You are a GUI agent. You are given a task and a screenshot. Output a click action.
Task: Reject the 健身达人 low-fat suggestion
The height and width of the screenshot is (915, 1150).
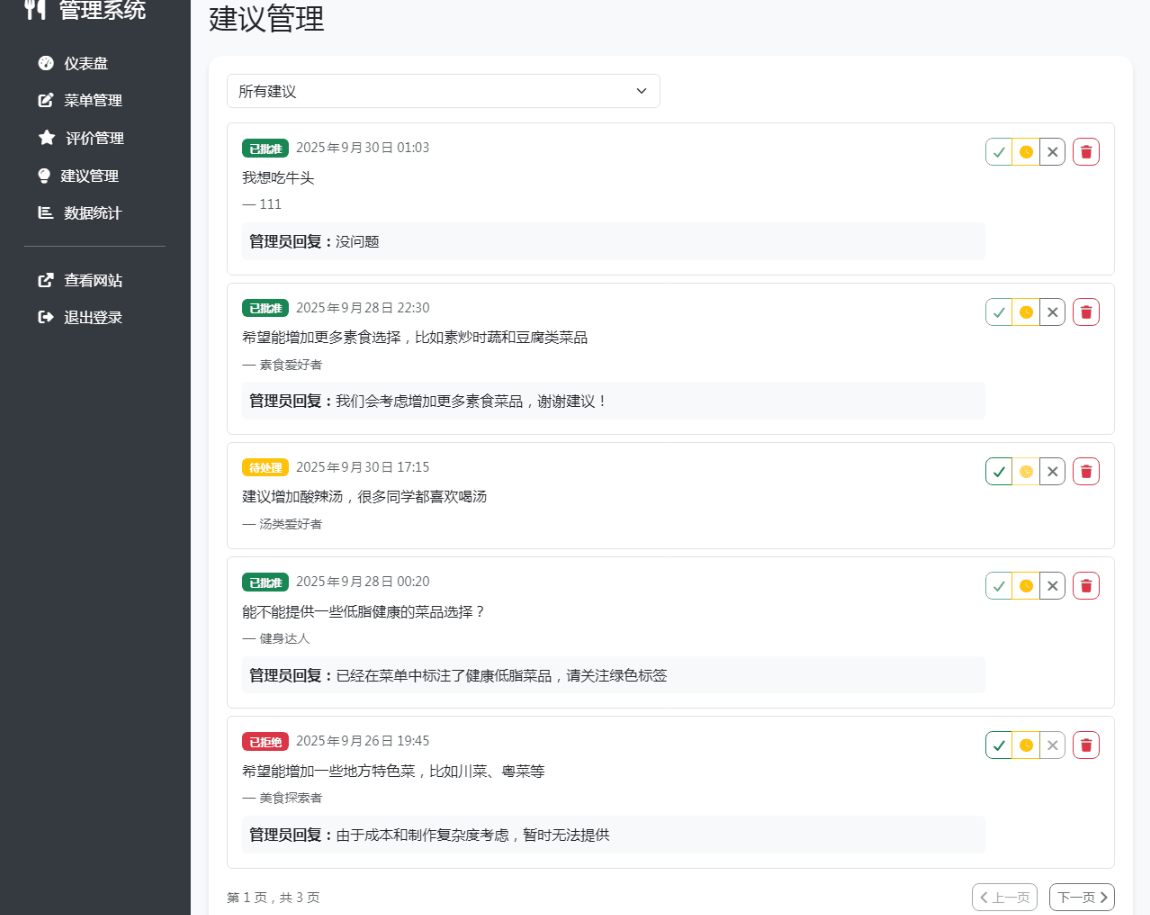(1052, 586)
